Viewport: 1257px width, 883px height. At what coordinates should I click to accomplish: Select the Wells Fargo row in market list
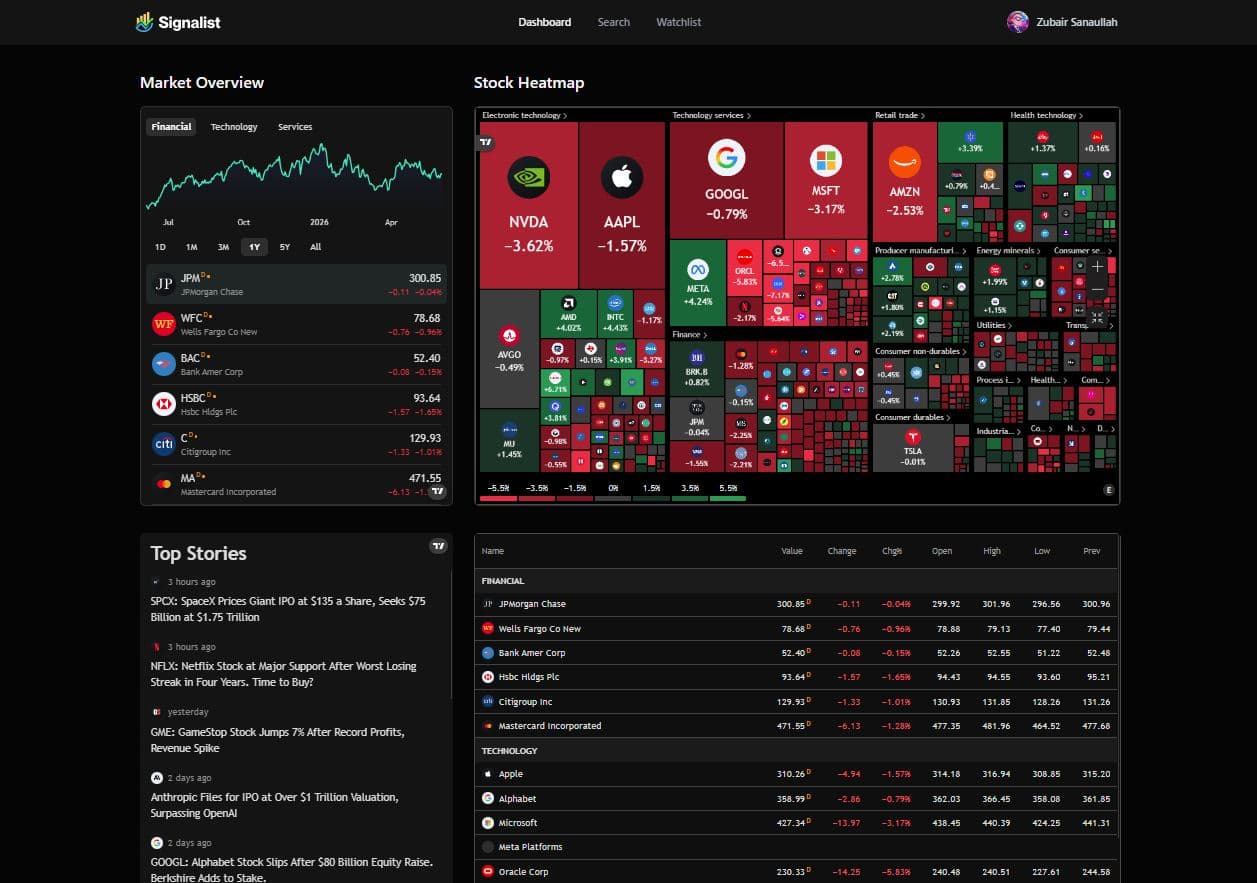pyautogui.click(x=296, y=324)
